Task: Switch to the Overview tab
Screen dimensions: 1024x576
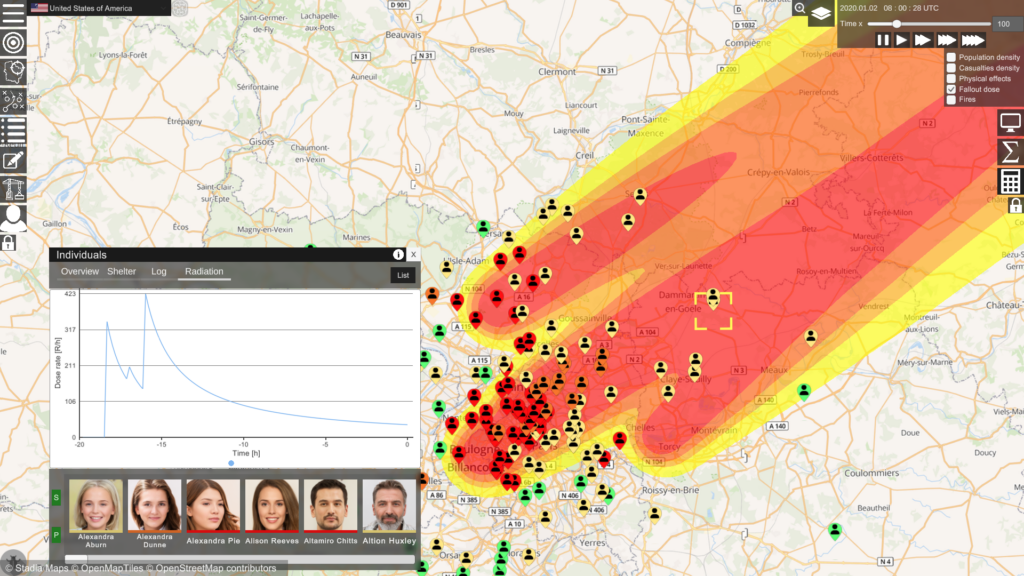Action: click(80, 272)
